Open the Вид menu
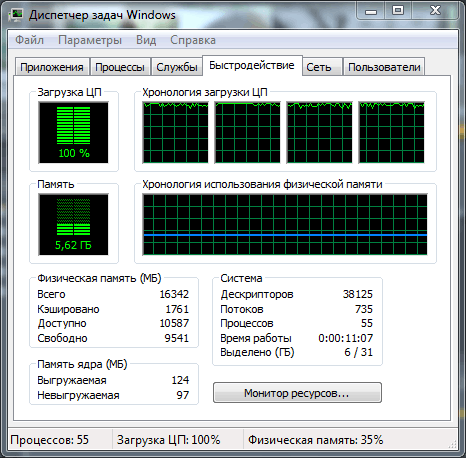Screen dimensions: 466x458 point(146,40)
